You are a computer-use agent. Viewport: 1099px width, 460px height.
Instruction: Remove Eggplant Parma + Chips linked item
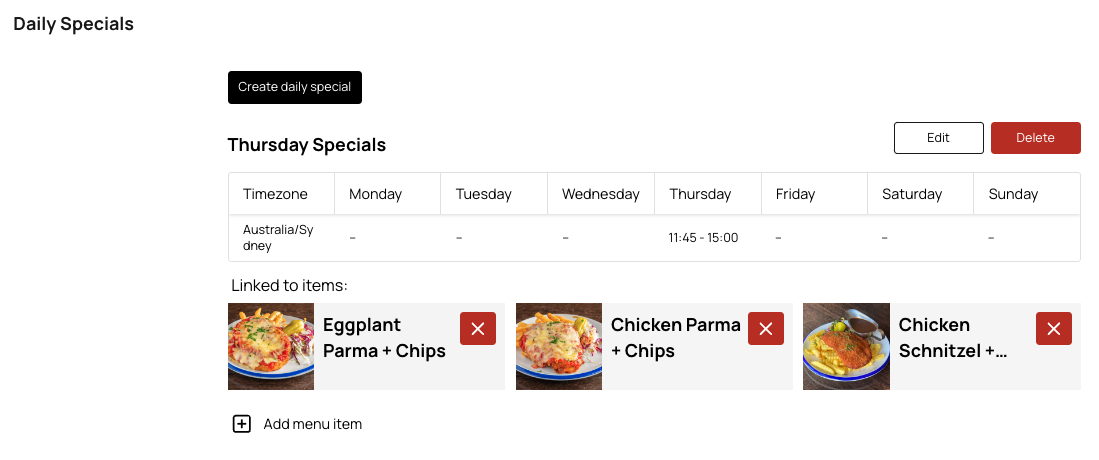(477, 329)
